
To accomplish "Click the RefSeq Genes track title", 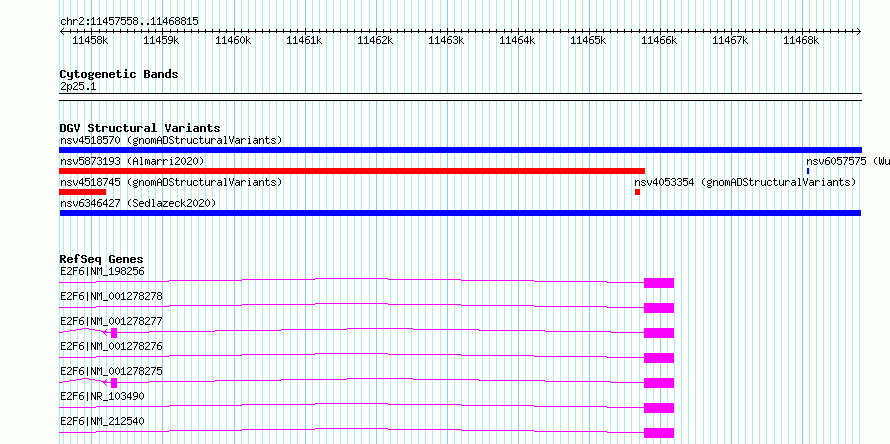I will [102, 260].
